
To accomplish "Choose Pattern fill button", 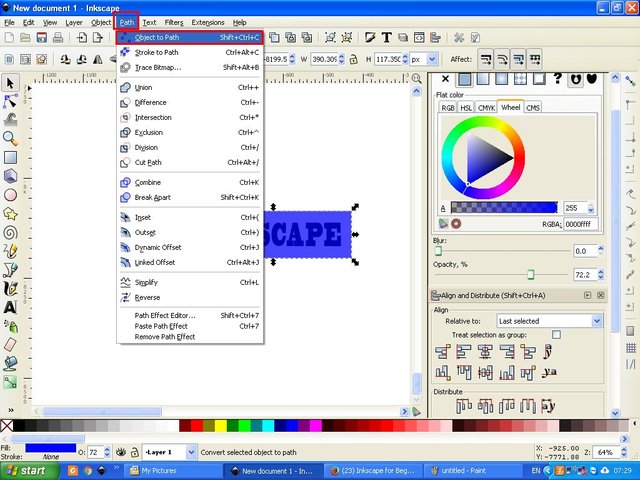I will click(520, 79).
